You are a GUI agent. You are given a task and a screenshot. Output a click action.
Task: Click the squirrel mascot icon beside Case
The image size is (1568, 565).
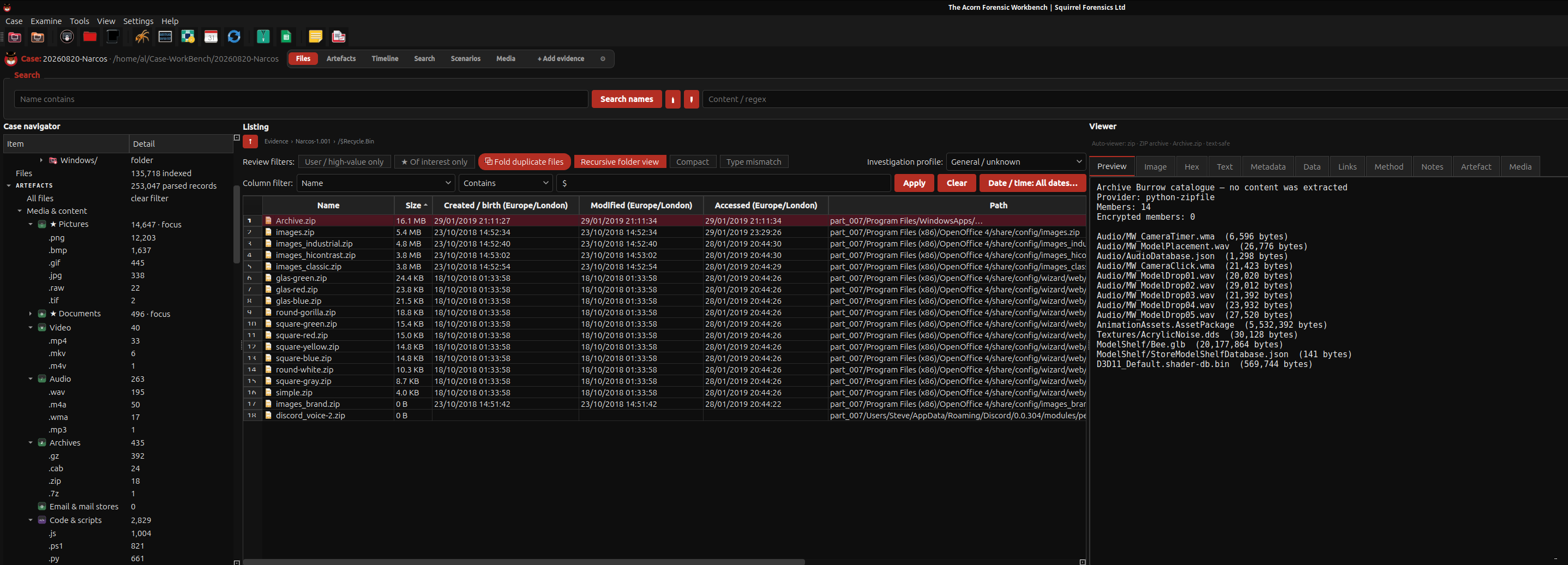pyautogui.click(x=10, y=59)
